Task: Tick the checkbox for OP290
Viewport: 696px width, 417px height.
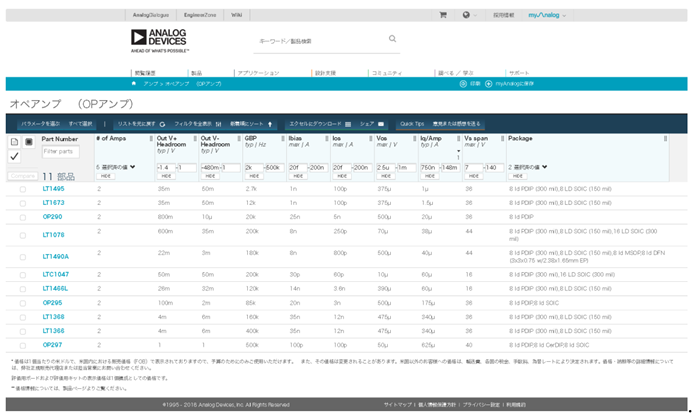Action: [23, 218]
